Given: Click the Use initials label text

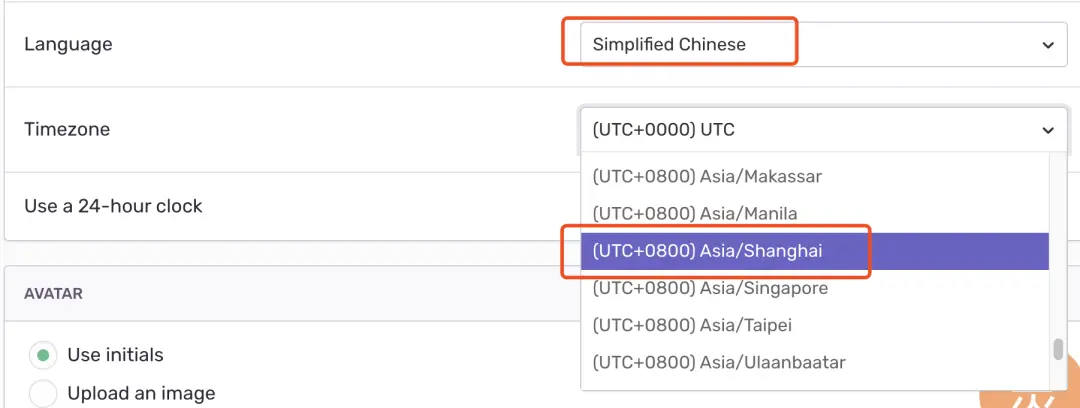Looking at the screenshot, I should 115,356.
